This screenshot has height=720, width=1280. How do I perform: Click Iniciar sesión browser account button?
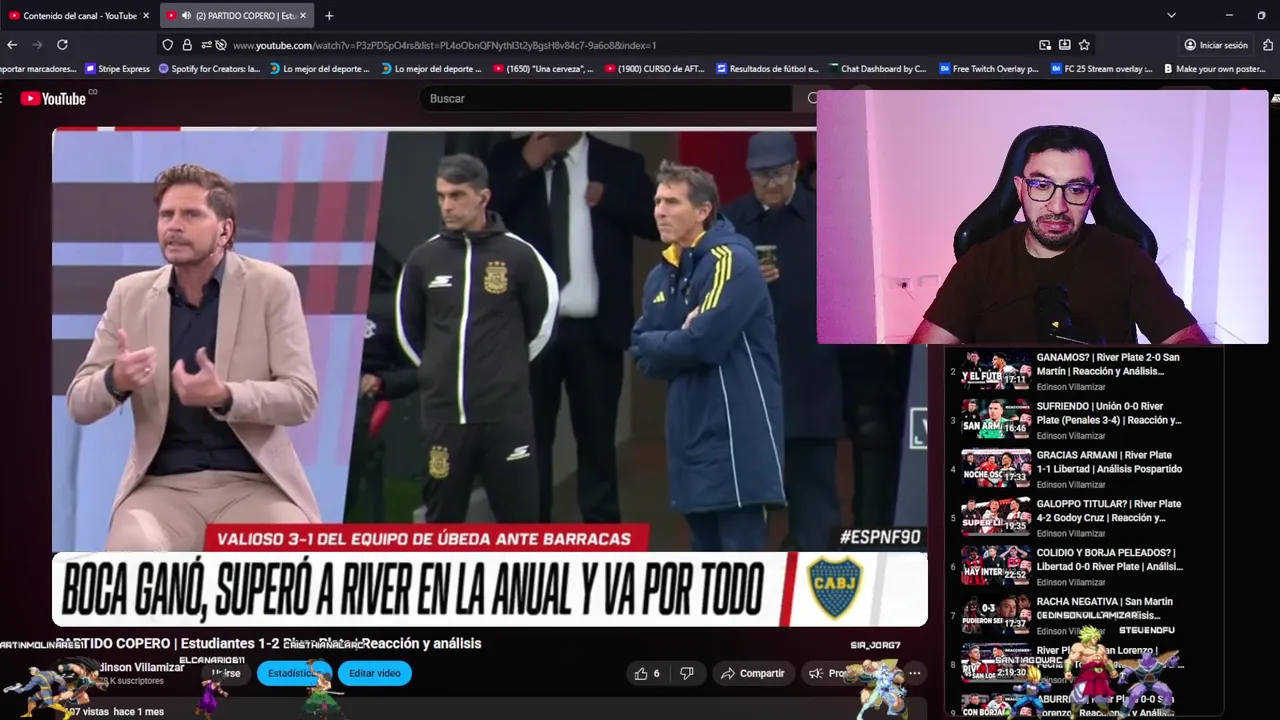pos(1216,45)
